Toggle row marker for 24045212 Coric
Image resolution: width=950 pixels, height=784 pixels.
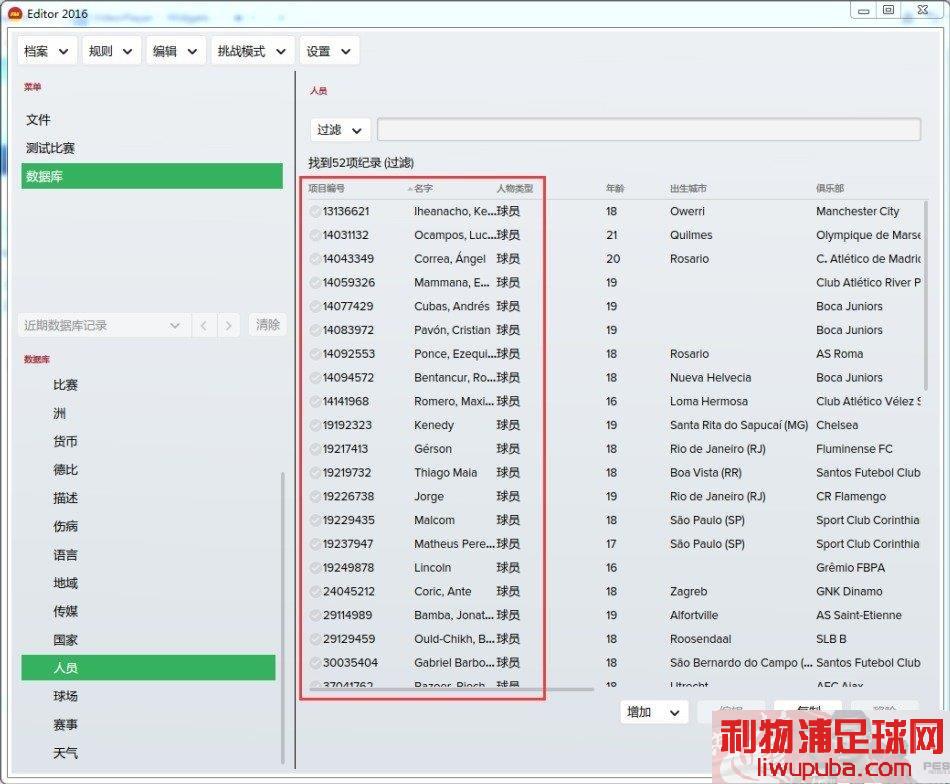click(314, 591)
